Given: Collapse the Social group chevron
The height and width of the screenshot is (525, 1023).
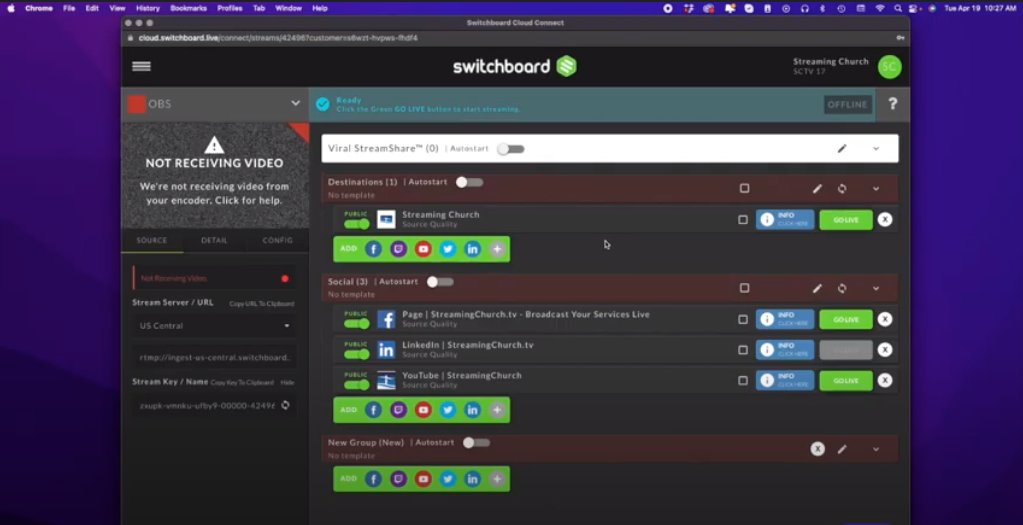Looking at the screenshot, I should [876, 288].
